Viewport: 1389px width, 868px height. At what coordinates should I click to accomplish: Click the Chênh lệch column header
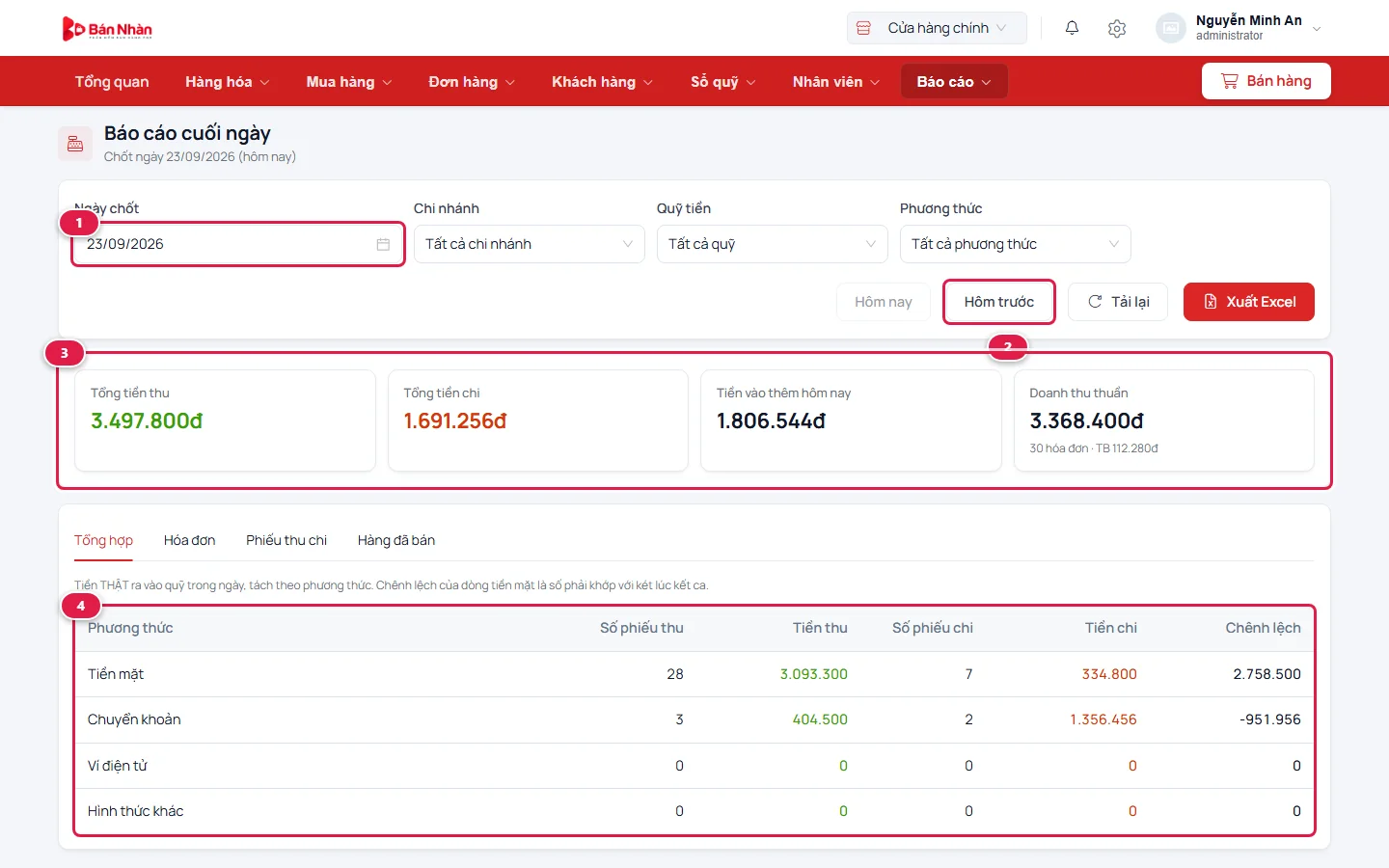(1263, 628)
